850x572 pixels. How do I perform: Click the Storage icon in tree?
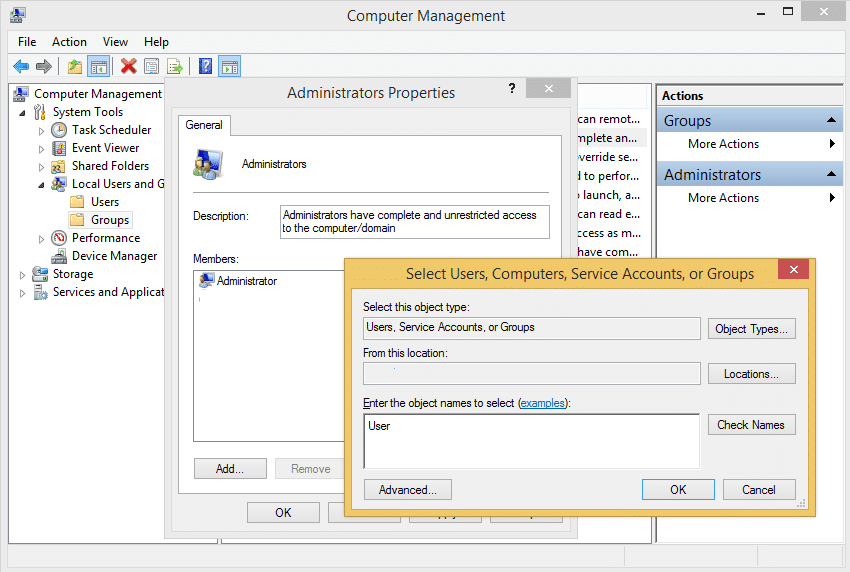40,274
